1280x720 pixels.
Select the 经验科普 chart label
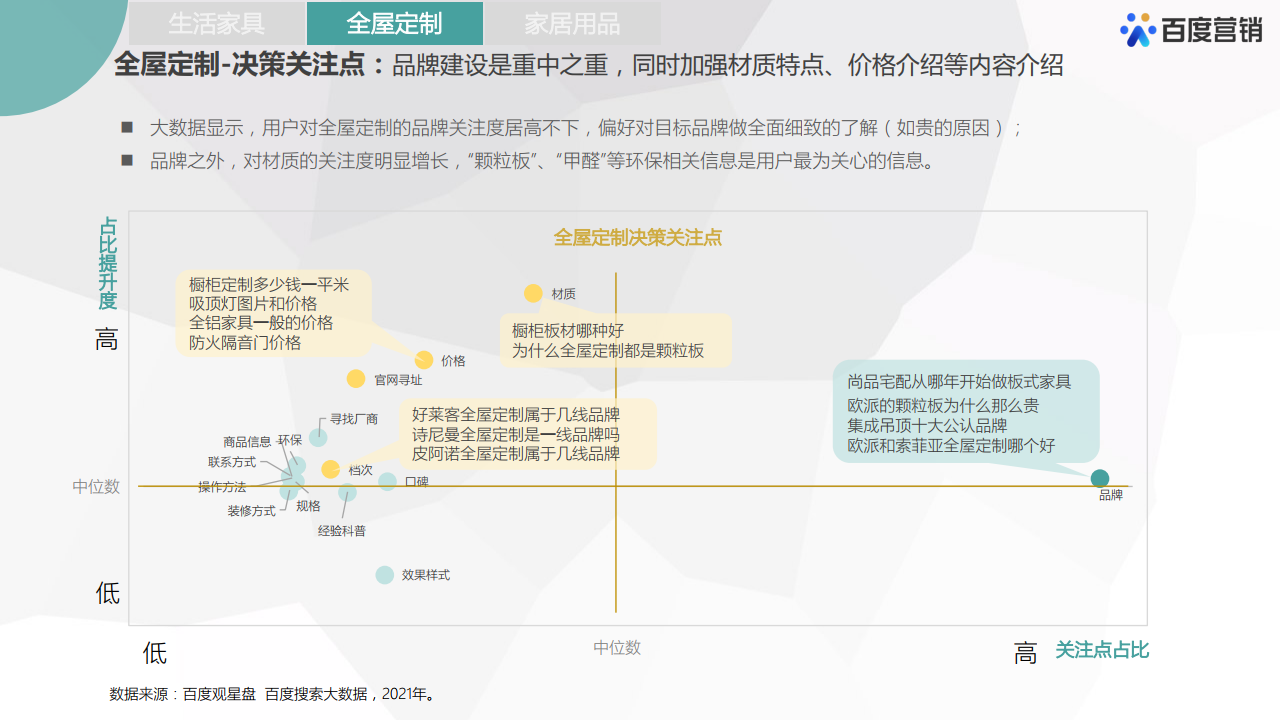[342, 531]
